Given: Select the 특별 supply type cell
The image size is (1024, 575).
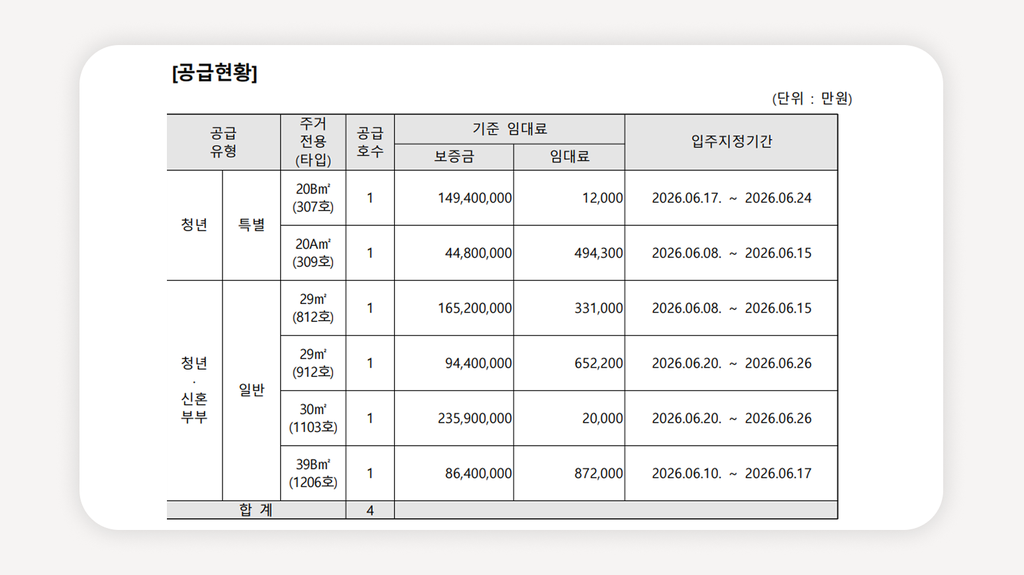Looking at the screenshot, I should (x=251, y=225).
